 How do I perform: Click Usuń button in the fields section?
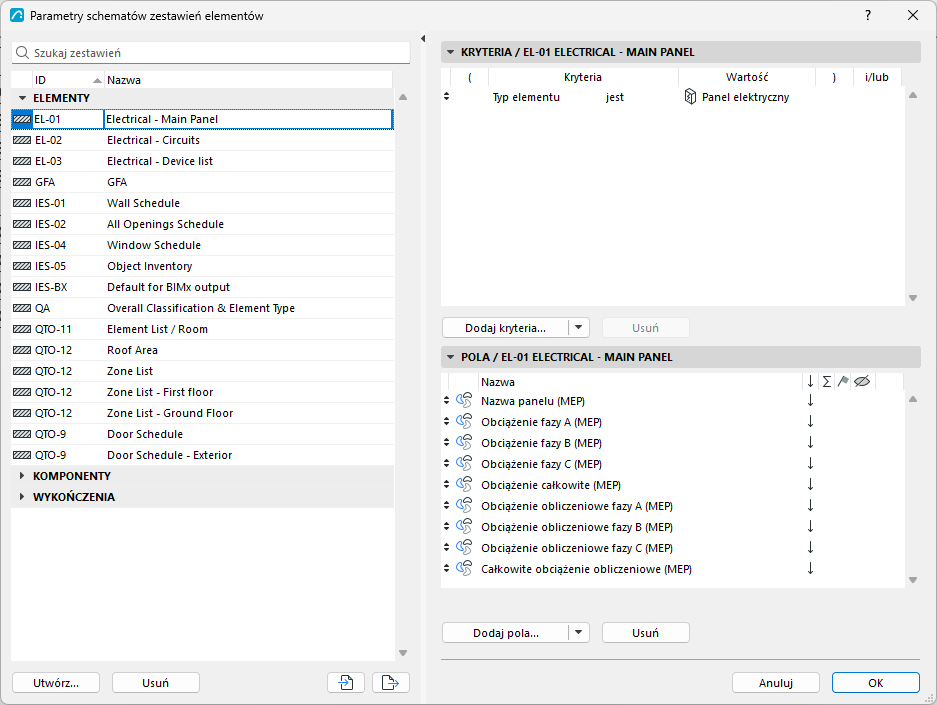click(645, 633)
